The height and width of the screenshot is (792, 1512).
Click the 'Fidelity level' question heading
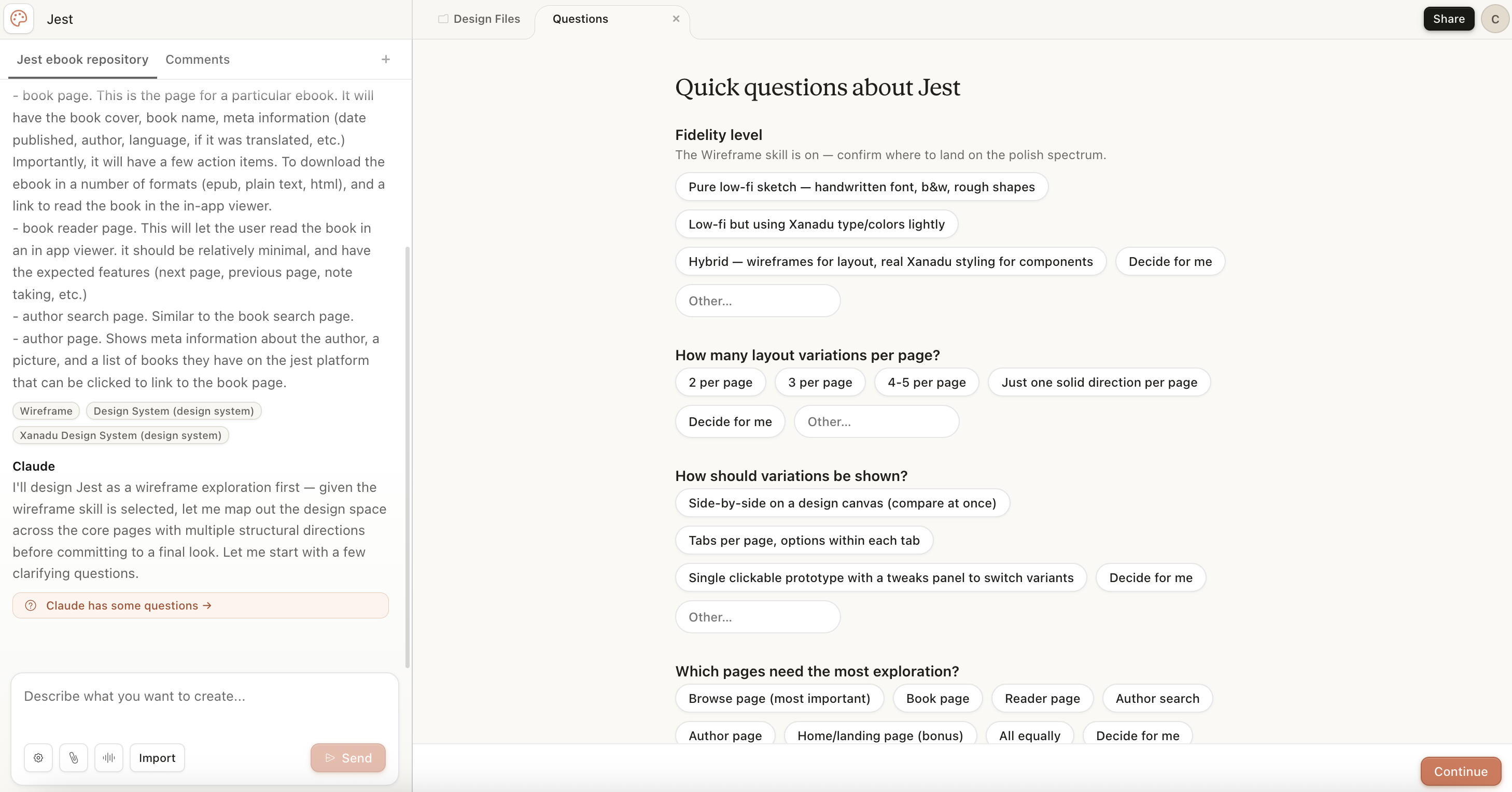(719, 134)
